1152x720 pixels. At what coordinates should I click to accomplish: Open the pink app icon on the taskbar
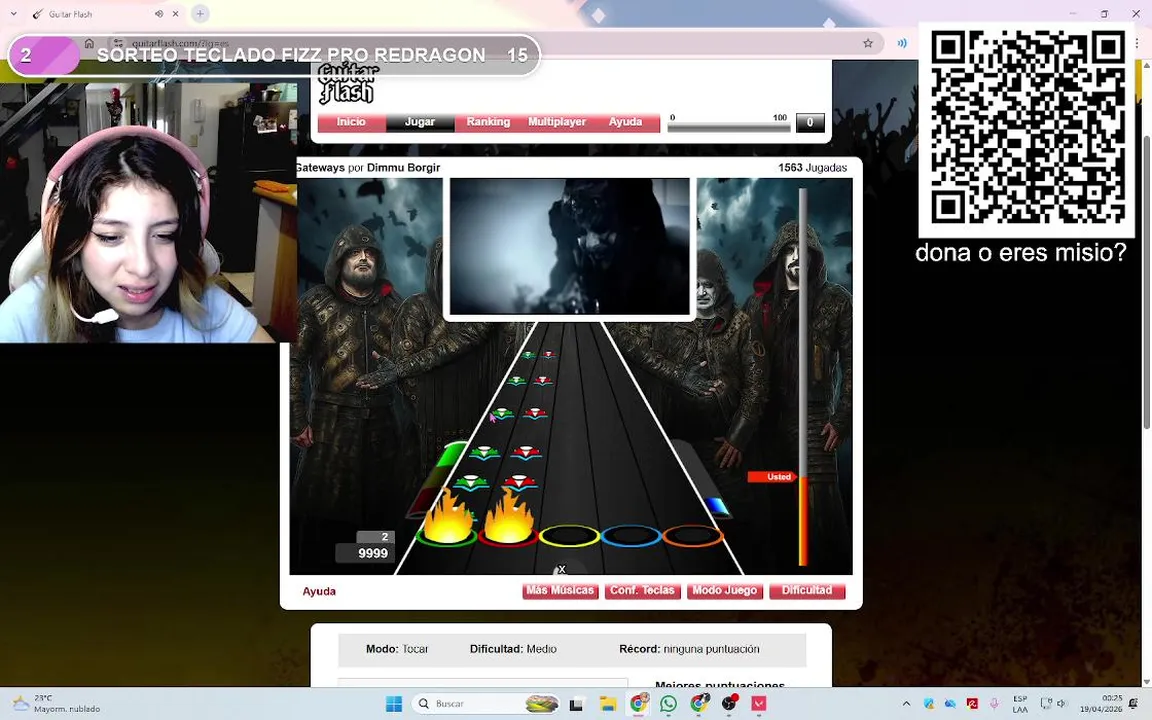click(x=759, y=704)
